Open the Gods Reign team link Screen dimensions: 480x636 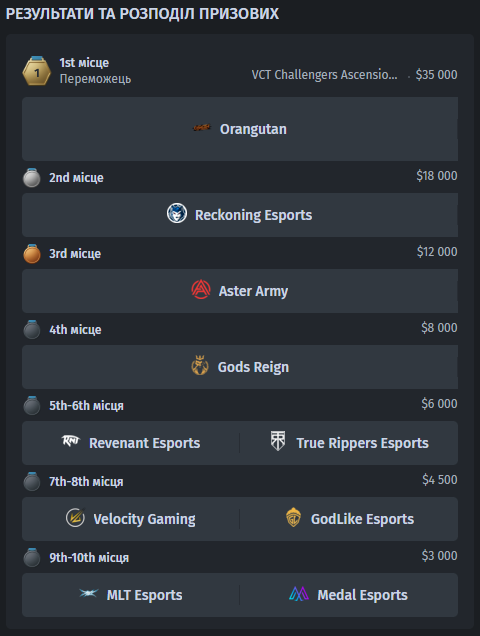point(253,367)
